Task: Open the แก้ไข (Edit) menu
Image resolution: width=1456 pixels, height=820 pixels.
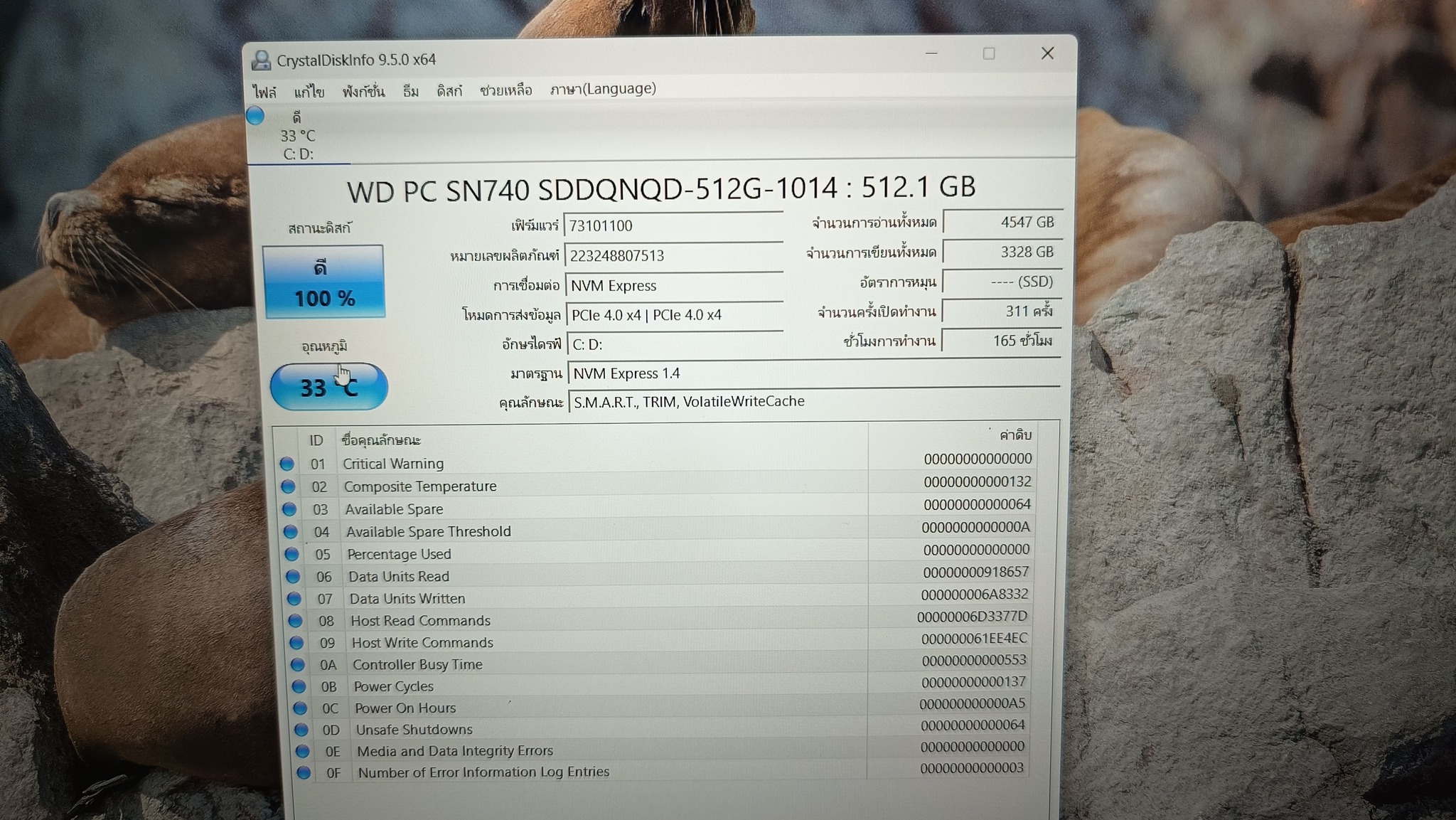Action: [x=309, y=92]
